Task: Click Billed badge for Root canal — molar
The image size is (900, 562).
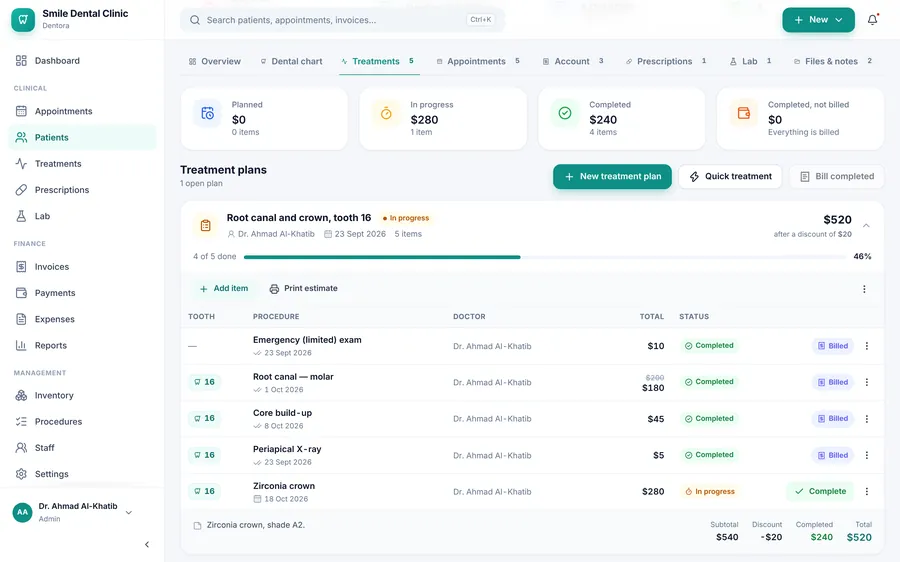Action: point(832,382)
